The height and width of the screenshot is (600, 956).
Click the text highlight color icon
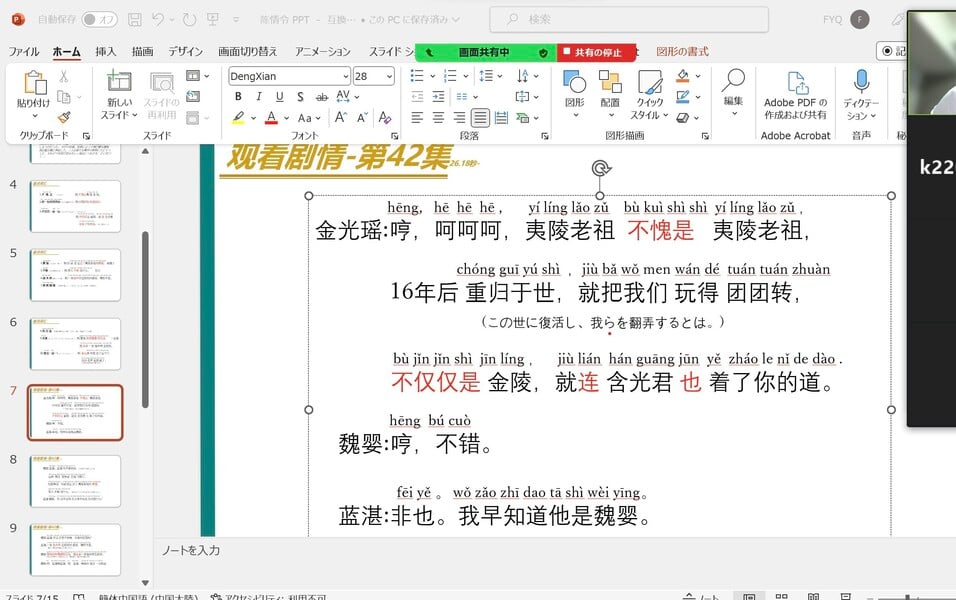(x=238, y=118)
